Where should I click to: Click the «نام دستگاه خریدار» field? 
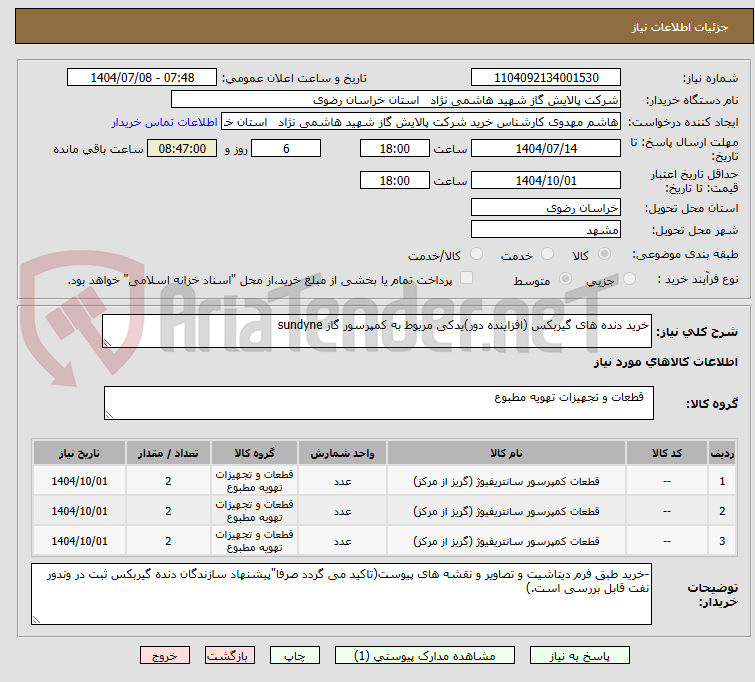click(396, 100)
